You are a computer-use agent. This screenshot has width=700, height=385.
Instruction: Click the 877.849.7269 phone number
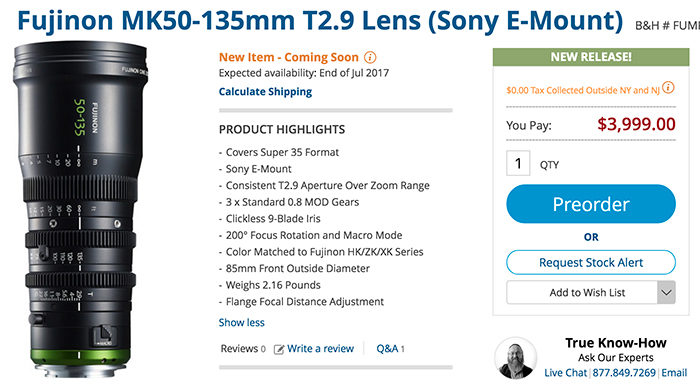[624, 373]
